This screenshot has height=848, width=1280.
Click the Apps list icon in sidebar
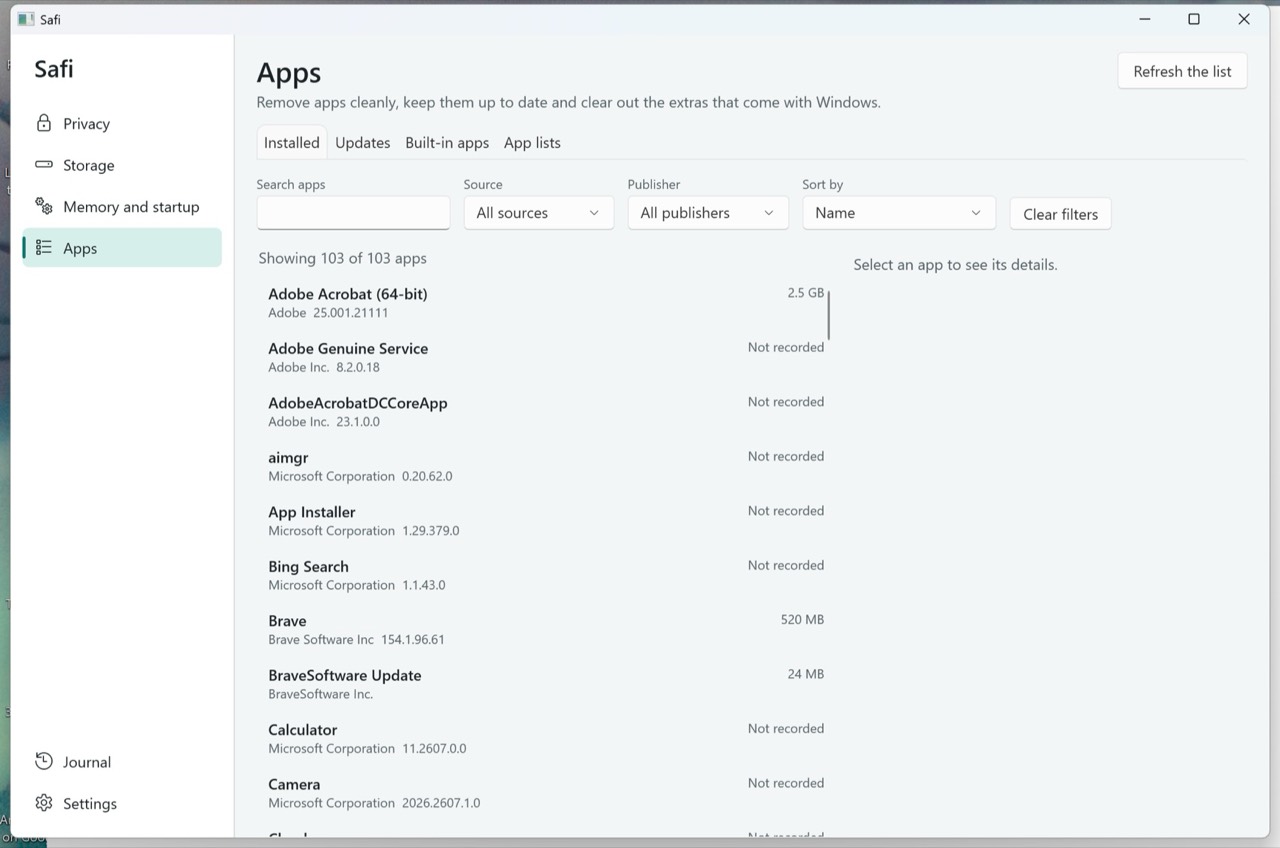44,248
